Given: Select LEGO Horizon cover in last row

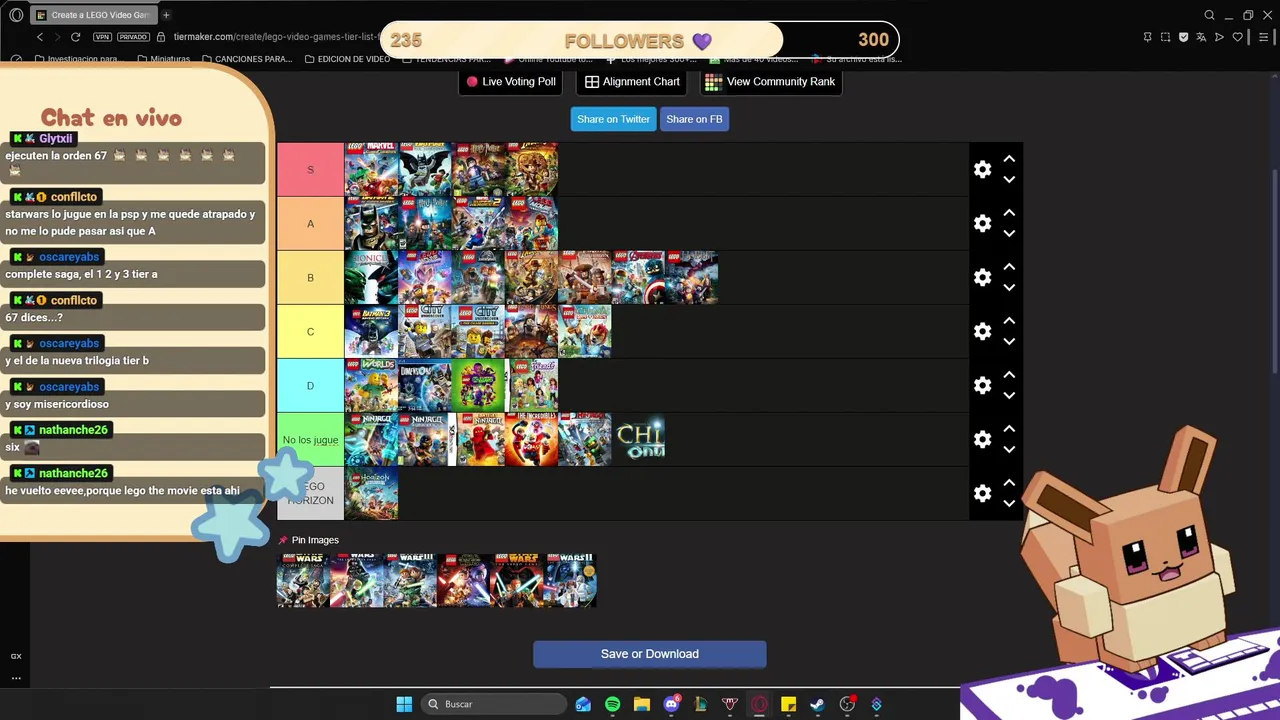Looking at the screenshot, I should (371, 494).
